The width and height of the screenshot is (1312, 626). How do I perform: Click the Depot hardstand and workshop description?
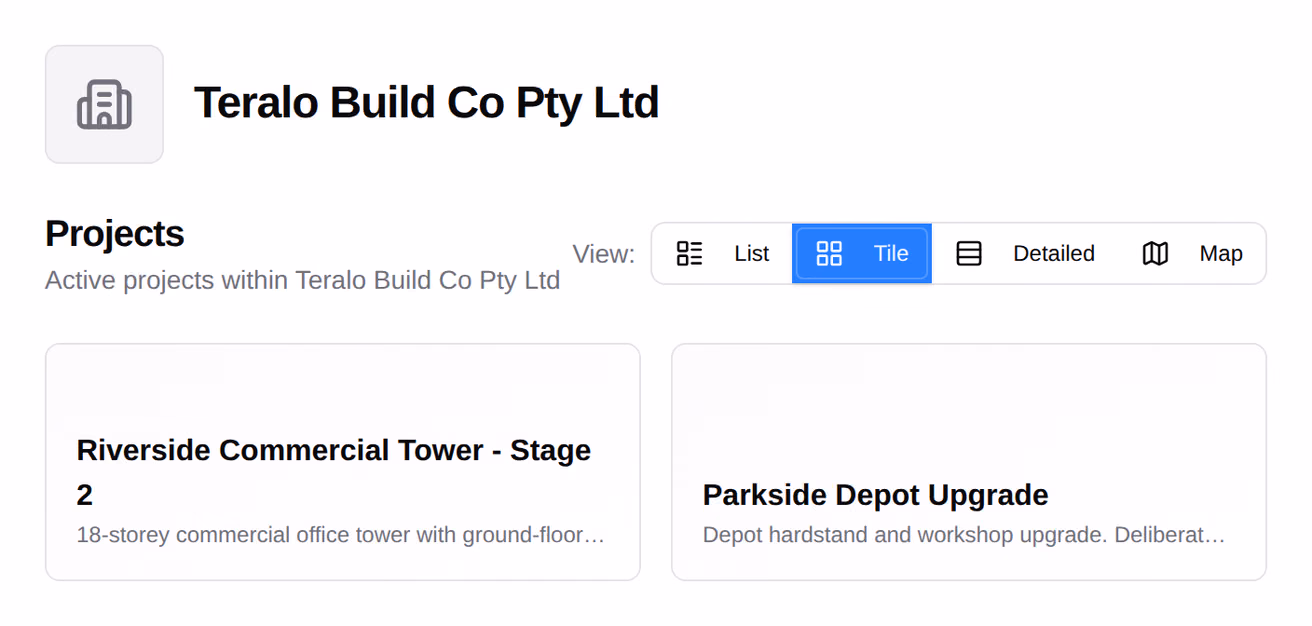click(x=964, y=535)
